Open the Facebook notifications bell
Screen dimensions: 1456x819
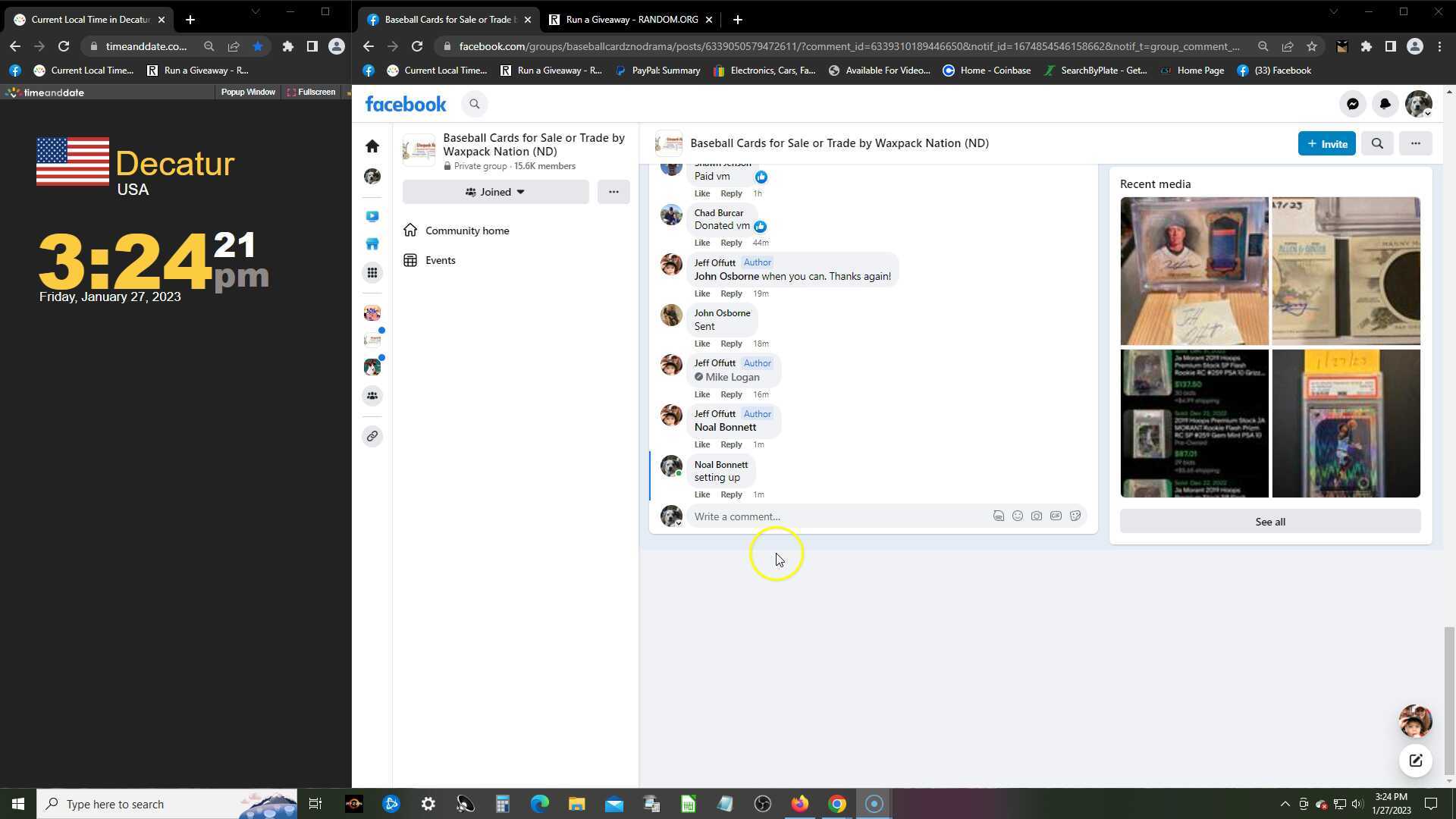pyautogui.click(x=1385, y=104)
